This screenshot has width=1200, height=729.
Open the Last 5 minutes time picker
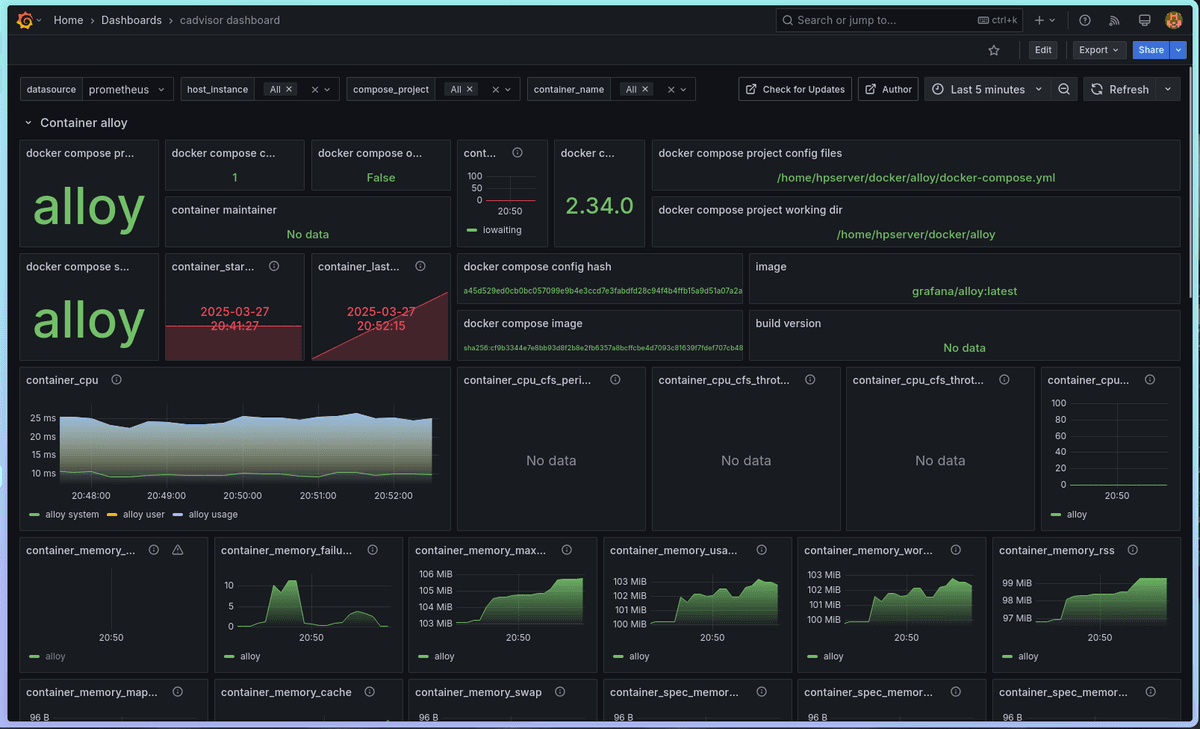coord(987,89)
